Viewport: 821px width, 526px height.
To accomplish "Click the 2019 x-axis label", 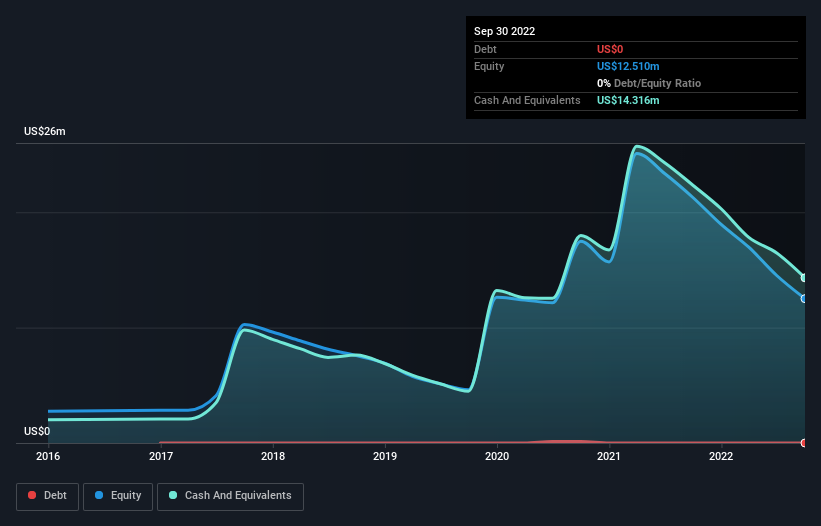I will tap(385, 456).
